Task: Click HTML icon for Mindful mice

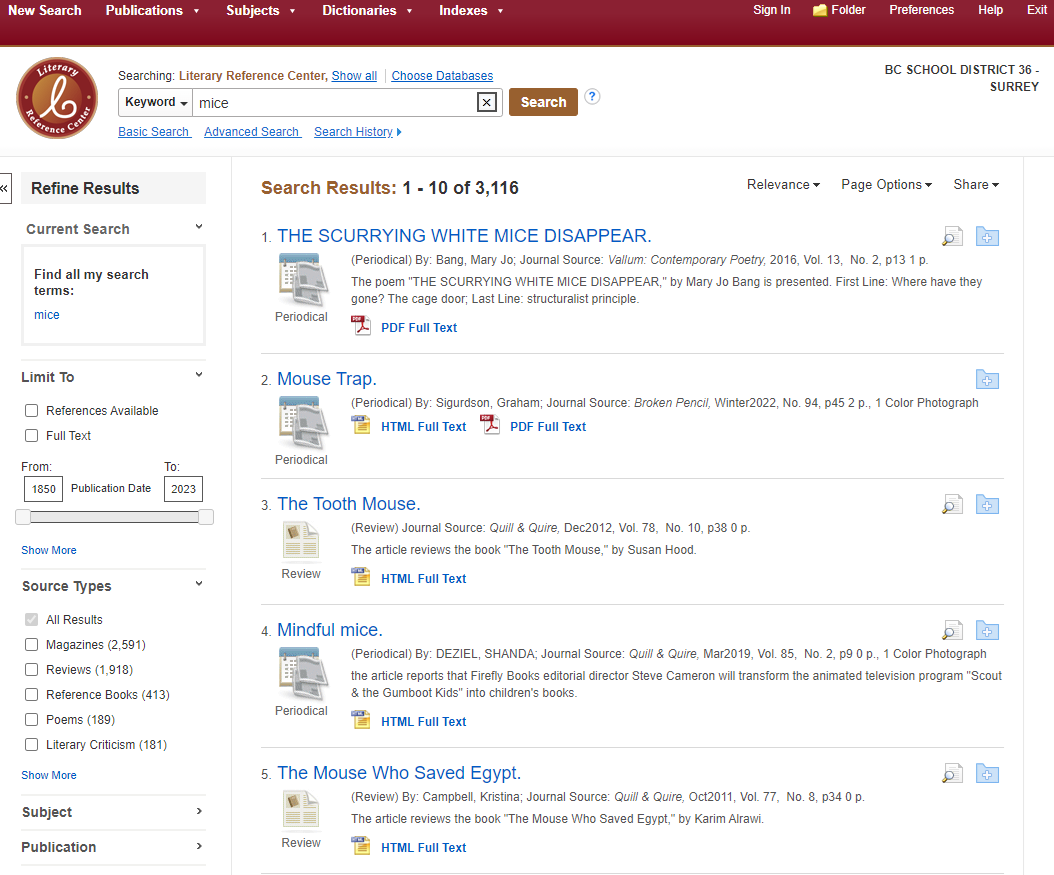Action: point(361,720)
